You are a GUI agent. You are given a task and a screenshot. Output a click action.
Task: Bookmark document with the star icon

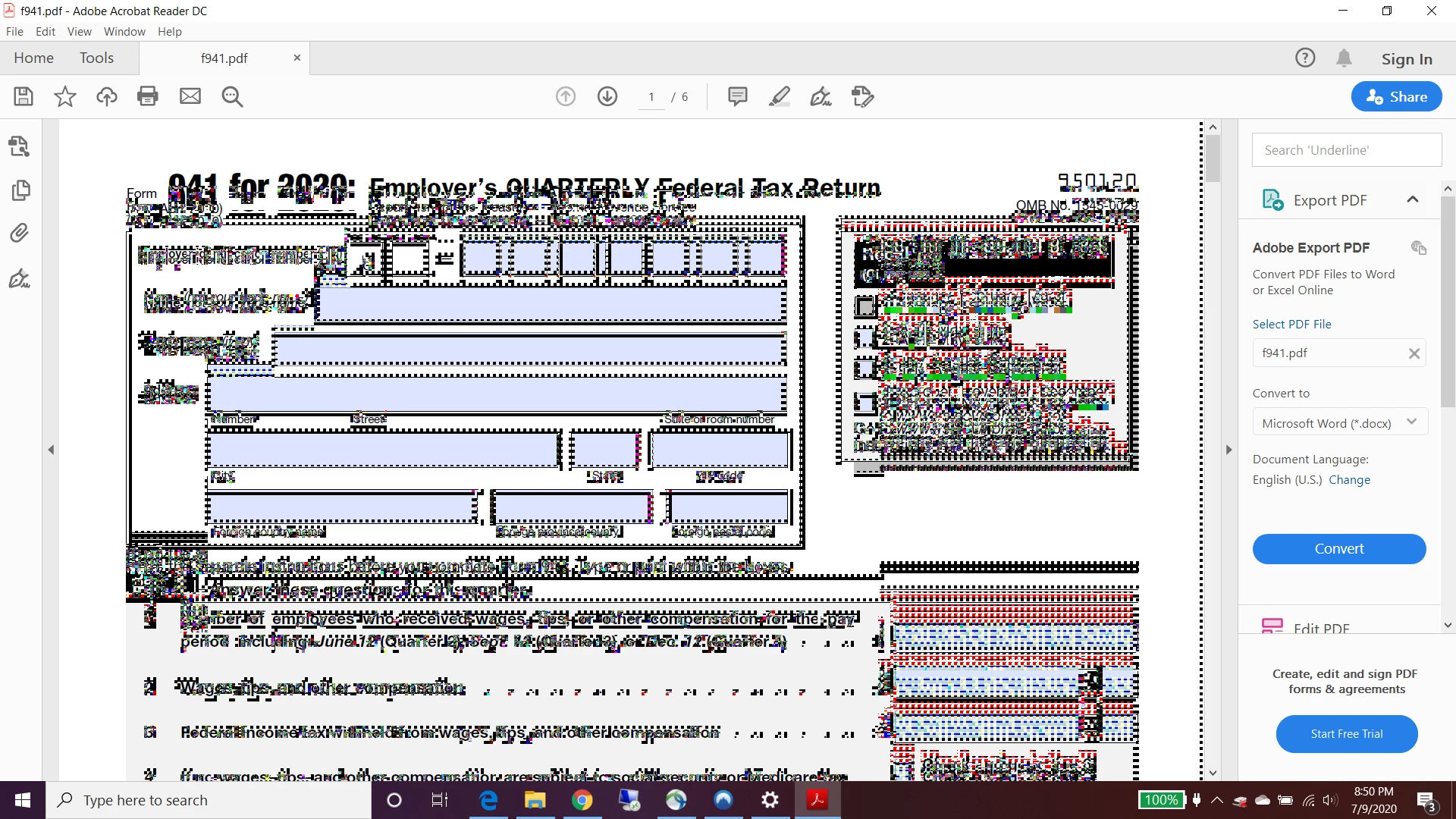[x=65, y=96]
